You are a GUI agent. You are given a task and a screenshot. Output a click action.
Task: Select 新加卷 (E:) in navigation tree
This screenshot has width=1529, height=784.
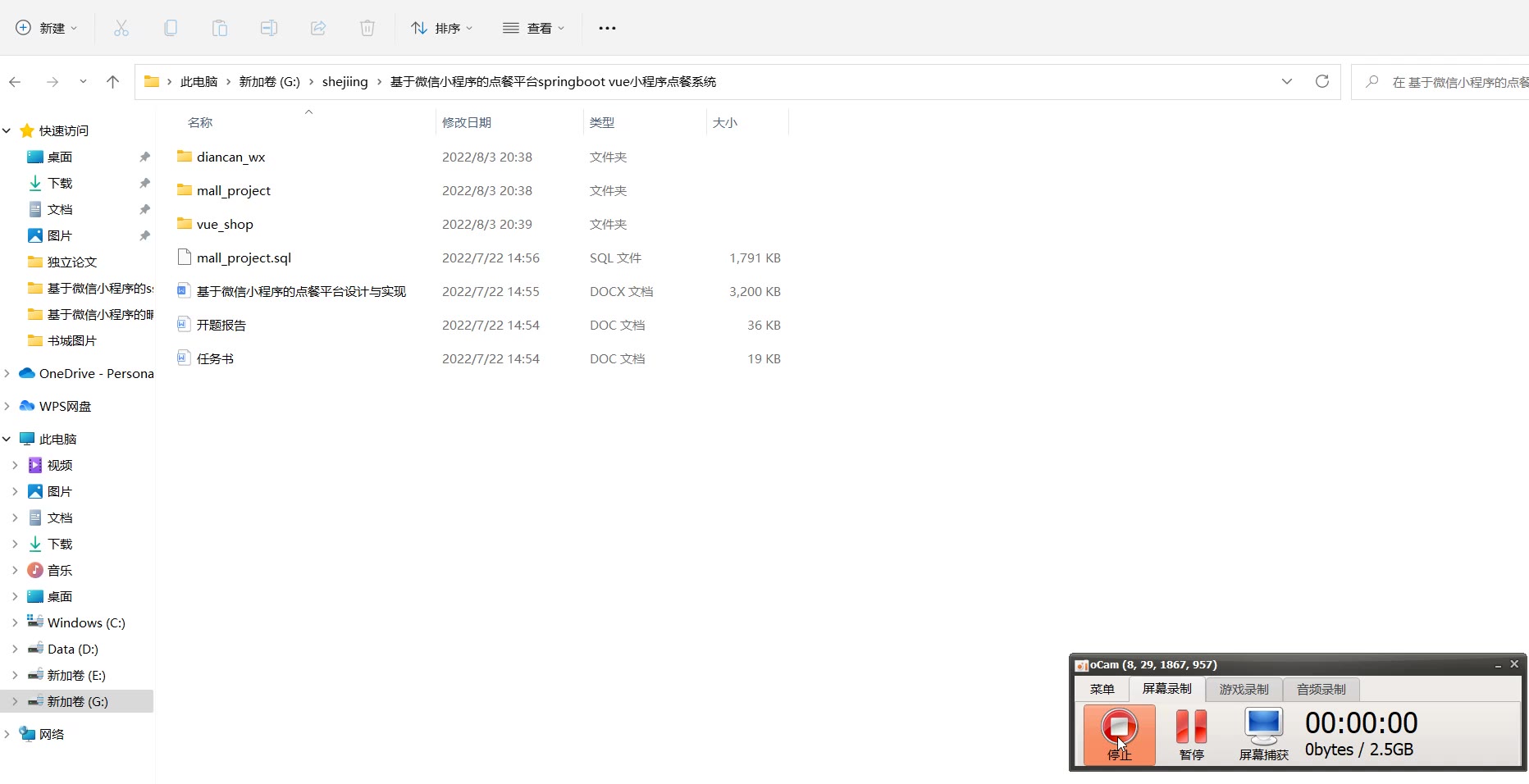tap(77, 675)
